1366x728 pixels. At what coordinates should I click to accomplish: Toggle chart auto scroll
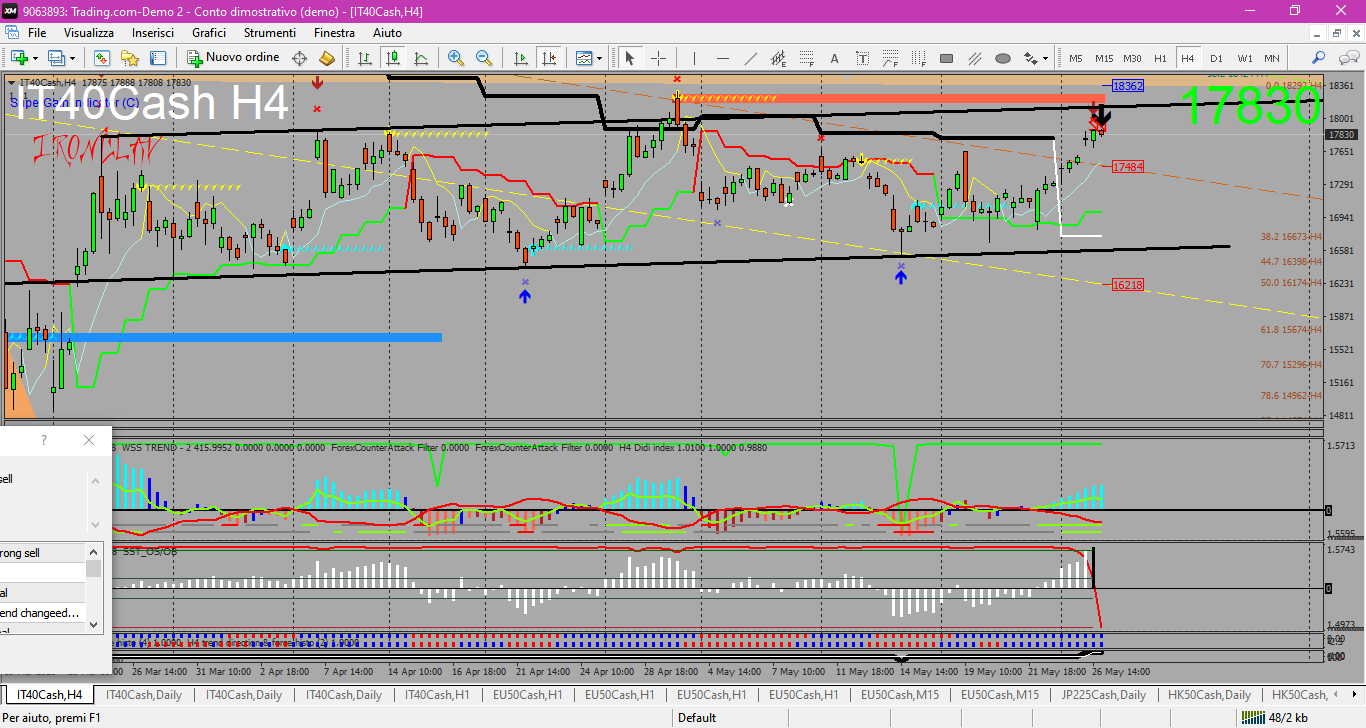[520, 58]
